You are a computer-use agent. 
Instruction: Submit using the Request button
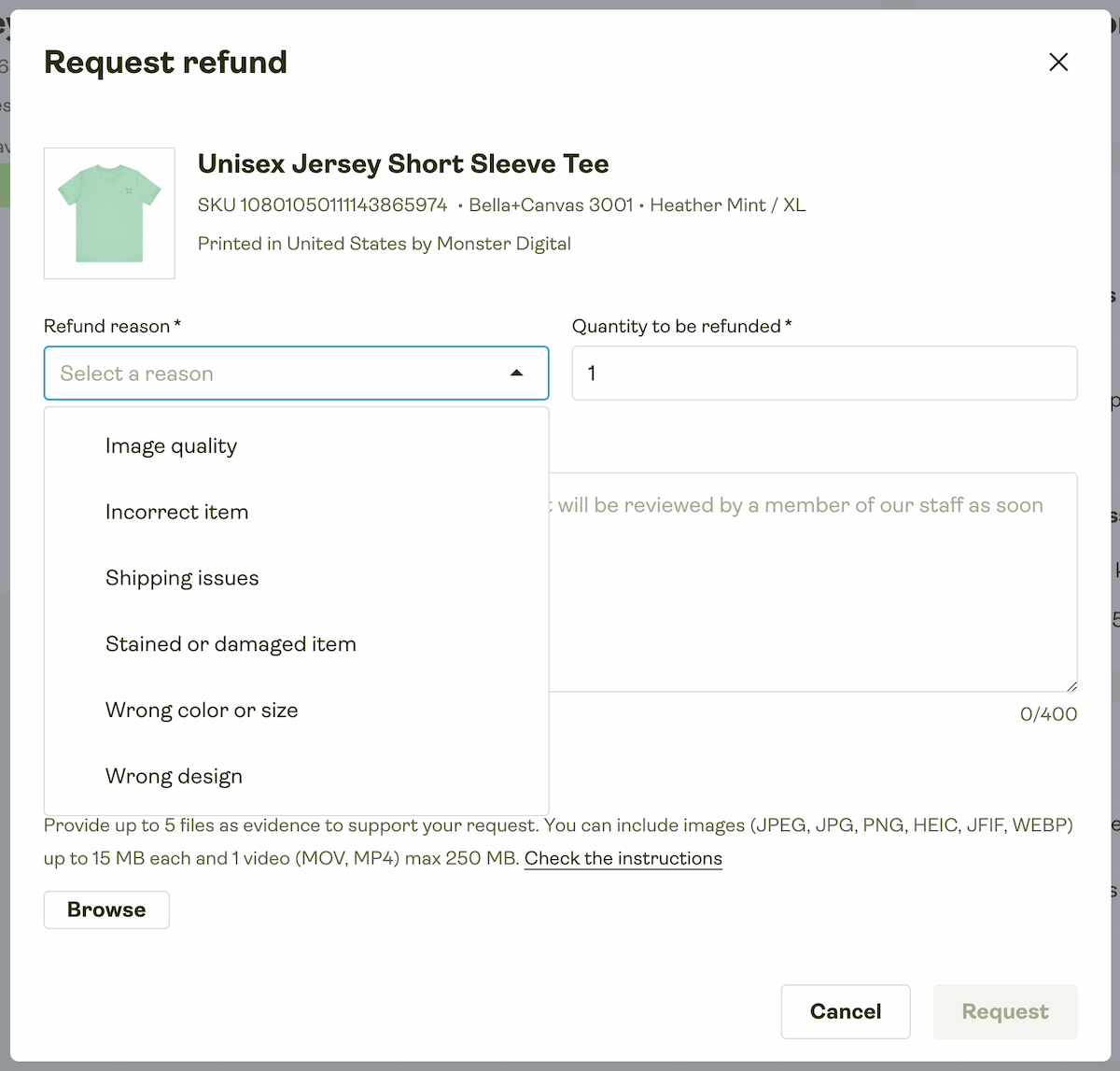tap(1004, 1011)
